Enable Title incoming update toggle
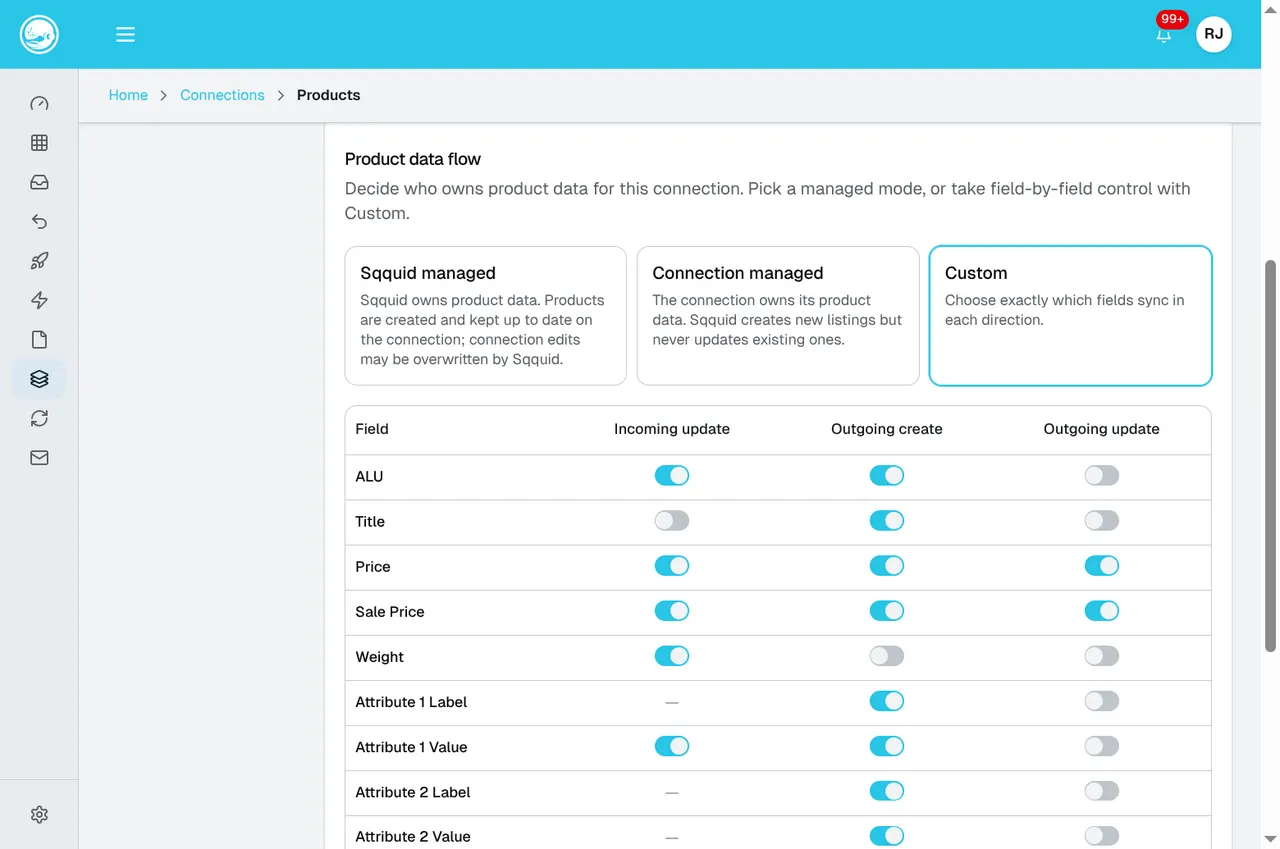 tap(672, 521)
